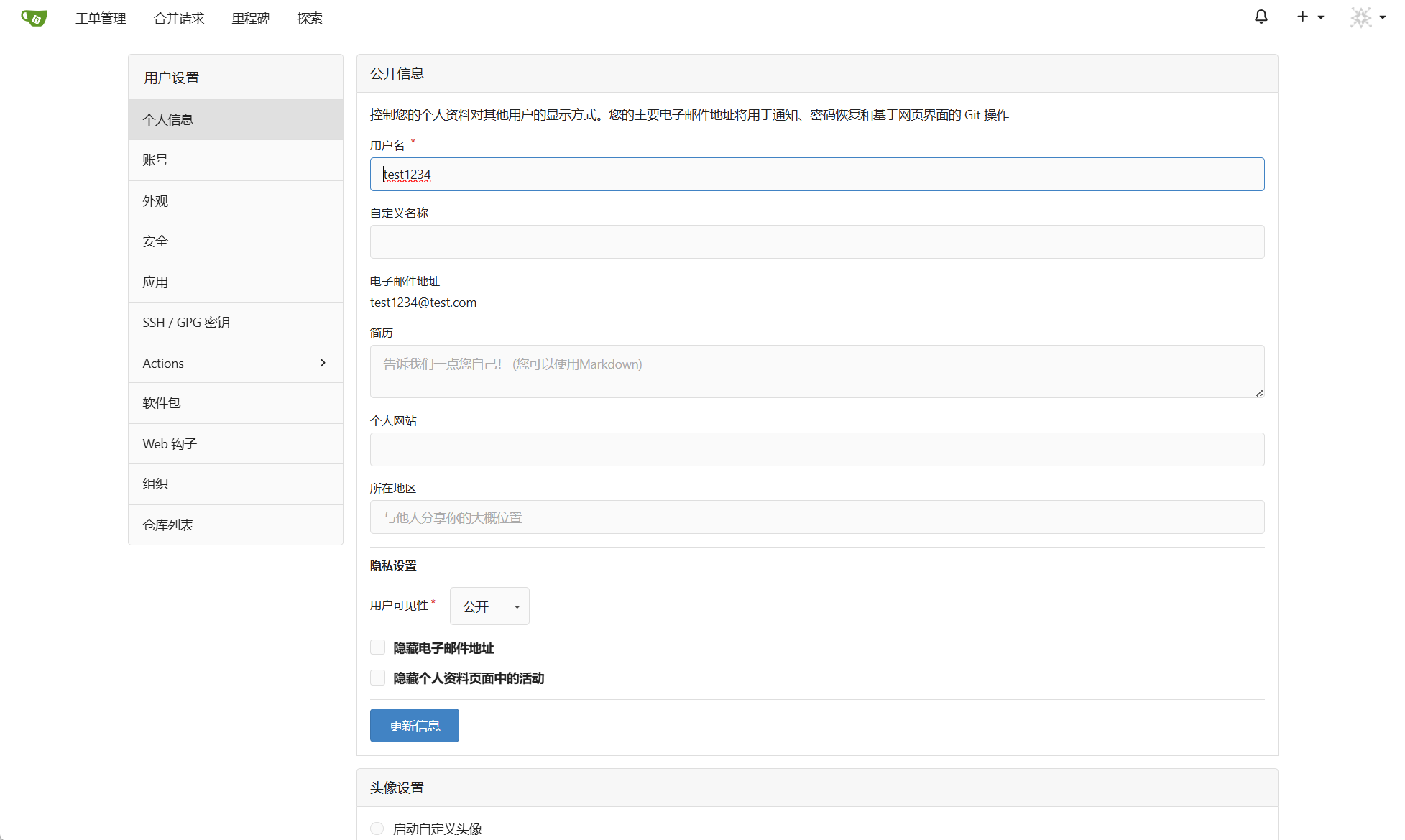
Task: Enable hide email address checkbox
Action: (378, 647)
